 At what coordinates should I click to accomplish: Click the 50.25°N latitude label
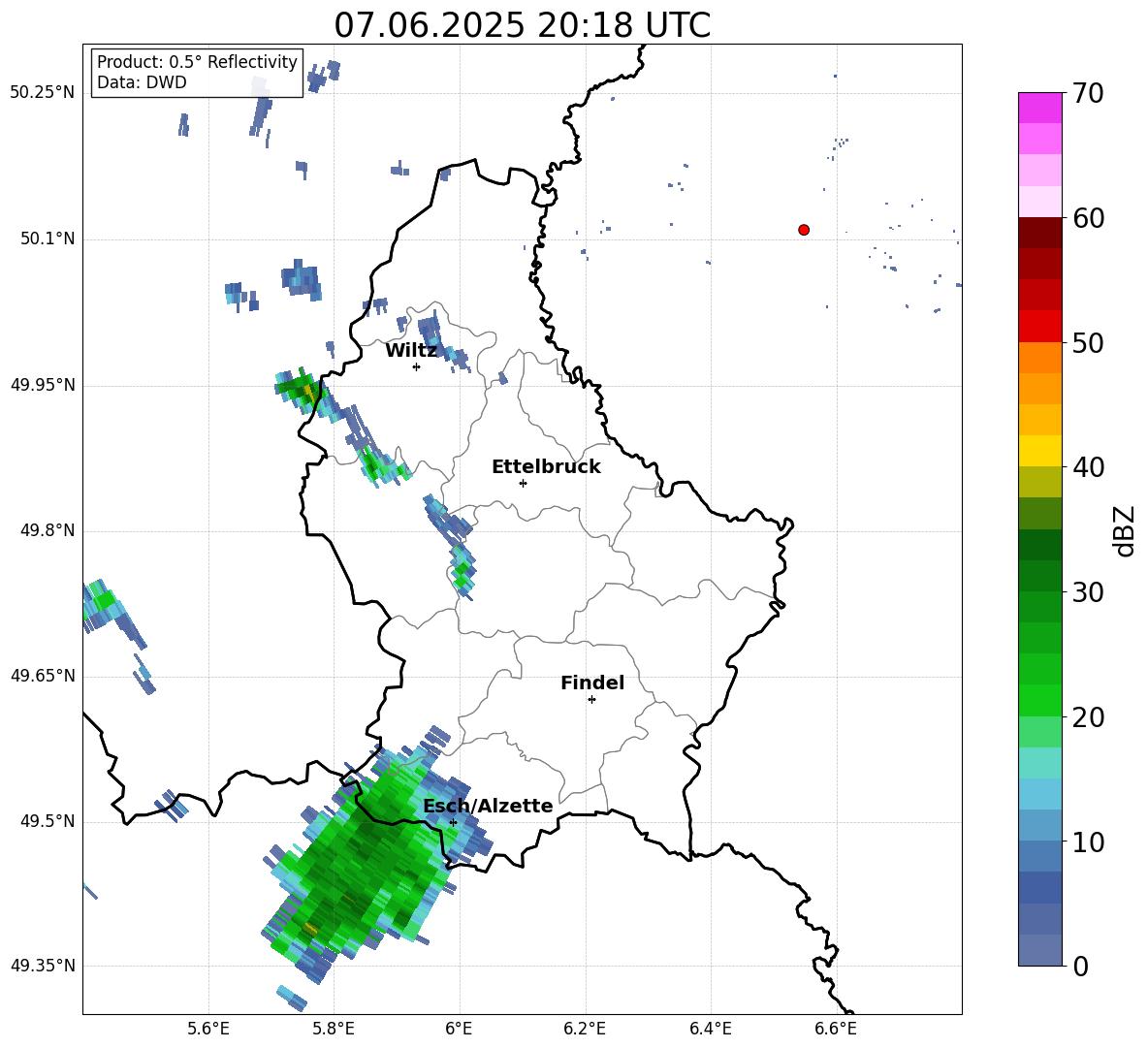(43, 93)
